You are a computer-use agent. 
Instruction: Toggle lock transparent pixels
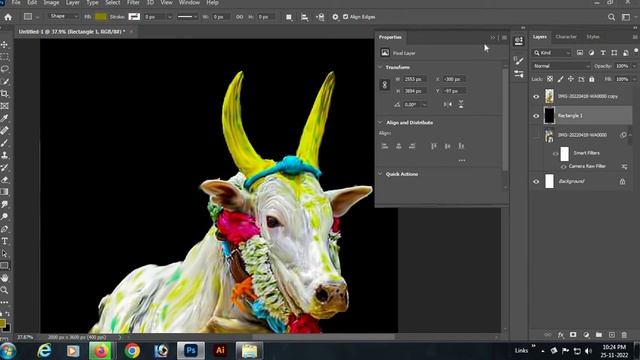(550, 79)
